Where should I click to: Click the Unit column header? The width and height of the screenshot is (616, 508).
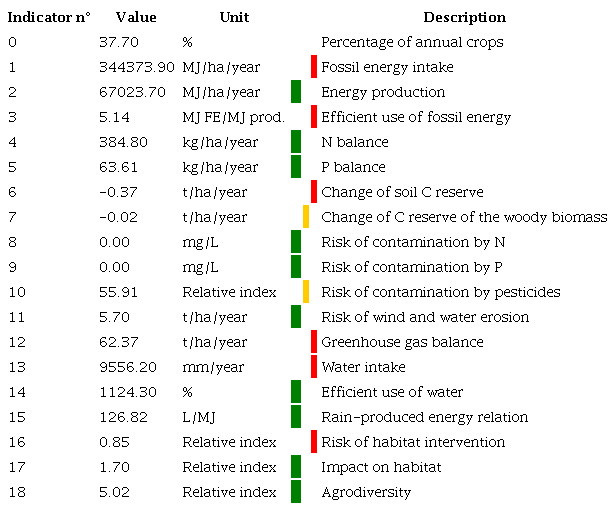[234, 17]
